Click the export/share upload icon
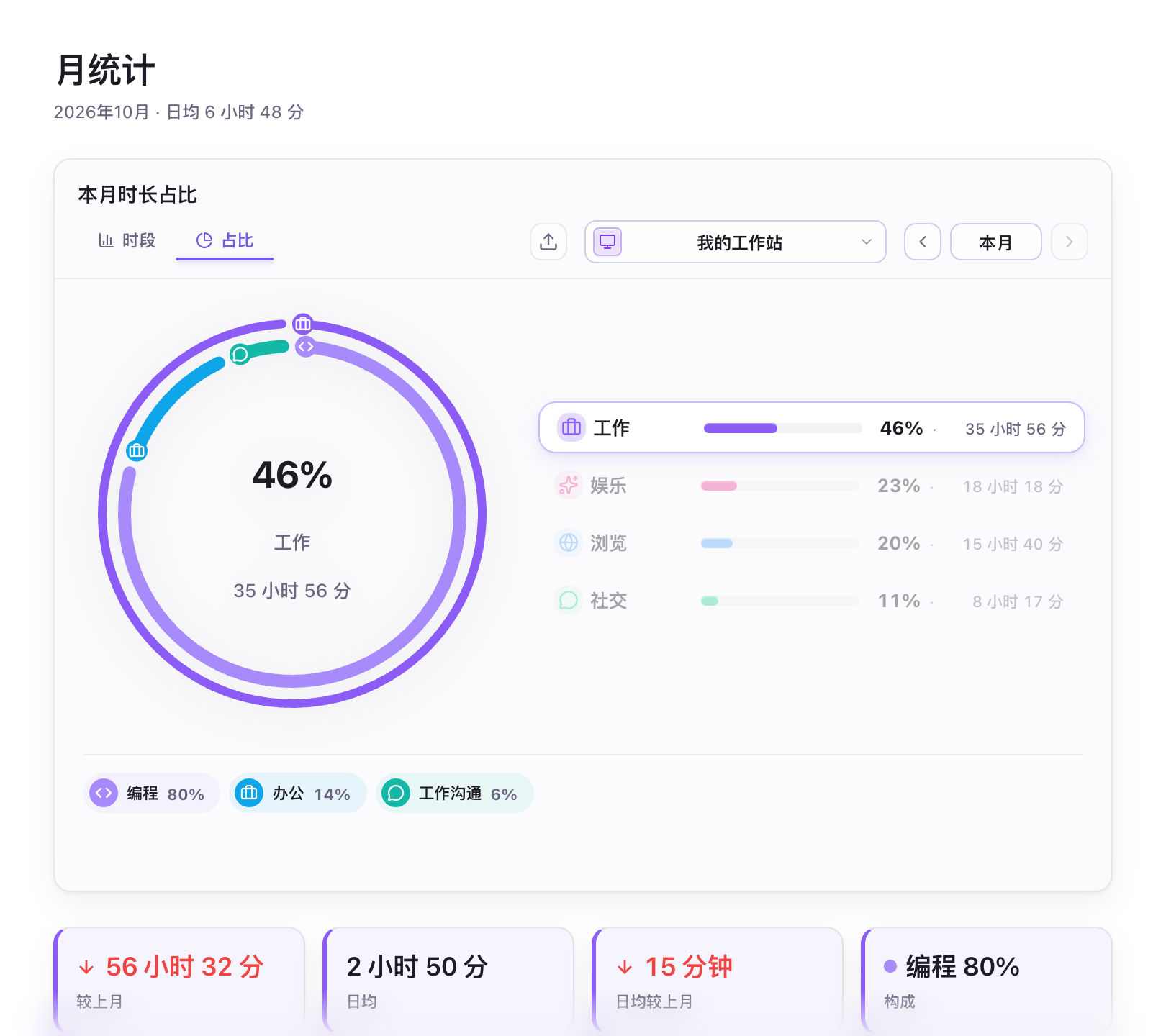 click(548, 242)
